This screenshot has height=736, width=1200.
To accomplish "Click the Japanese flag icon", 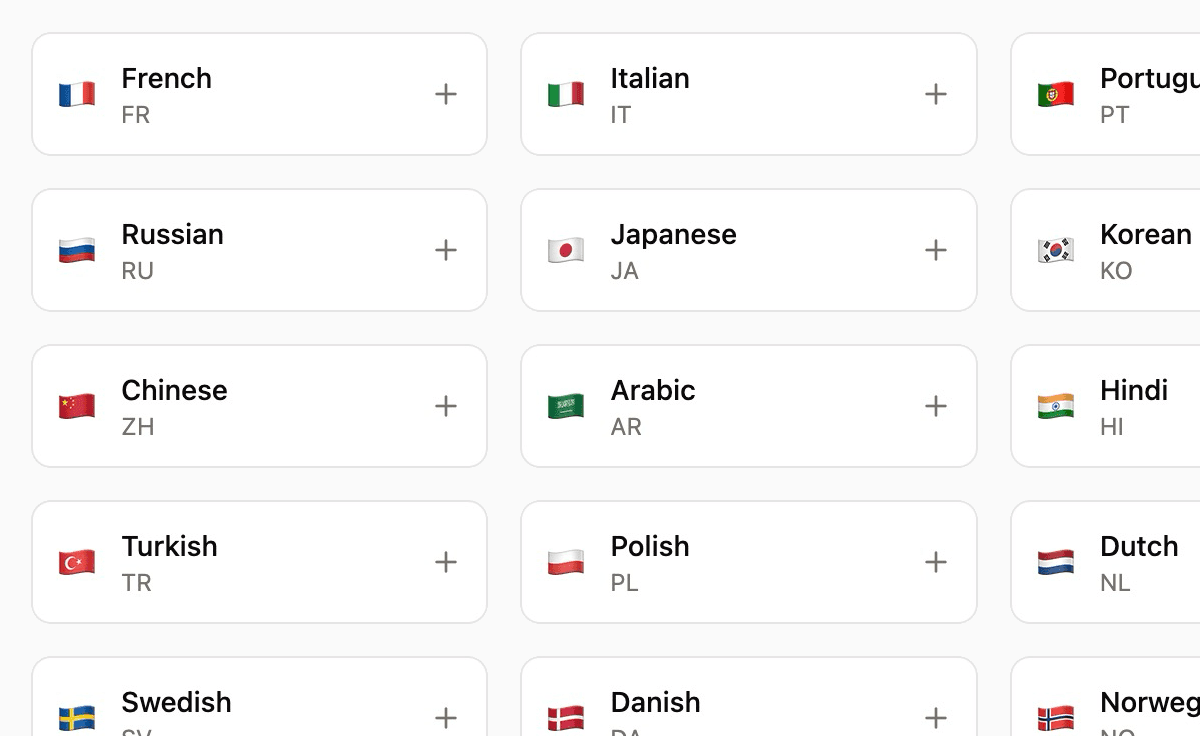I will coord(567,249).
